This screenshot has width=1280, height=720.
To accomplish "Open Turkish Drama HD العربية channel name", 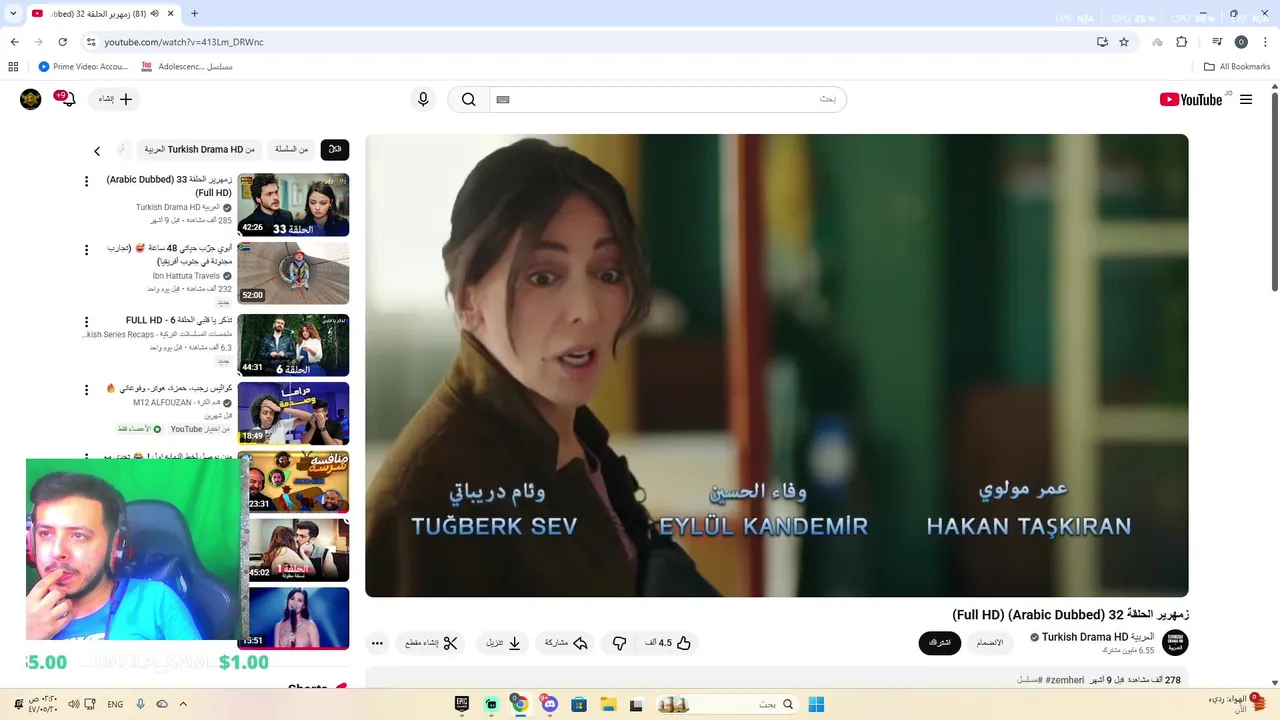I will (1098, 637).
